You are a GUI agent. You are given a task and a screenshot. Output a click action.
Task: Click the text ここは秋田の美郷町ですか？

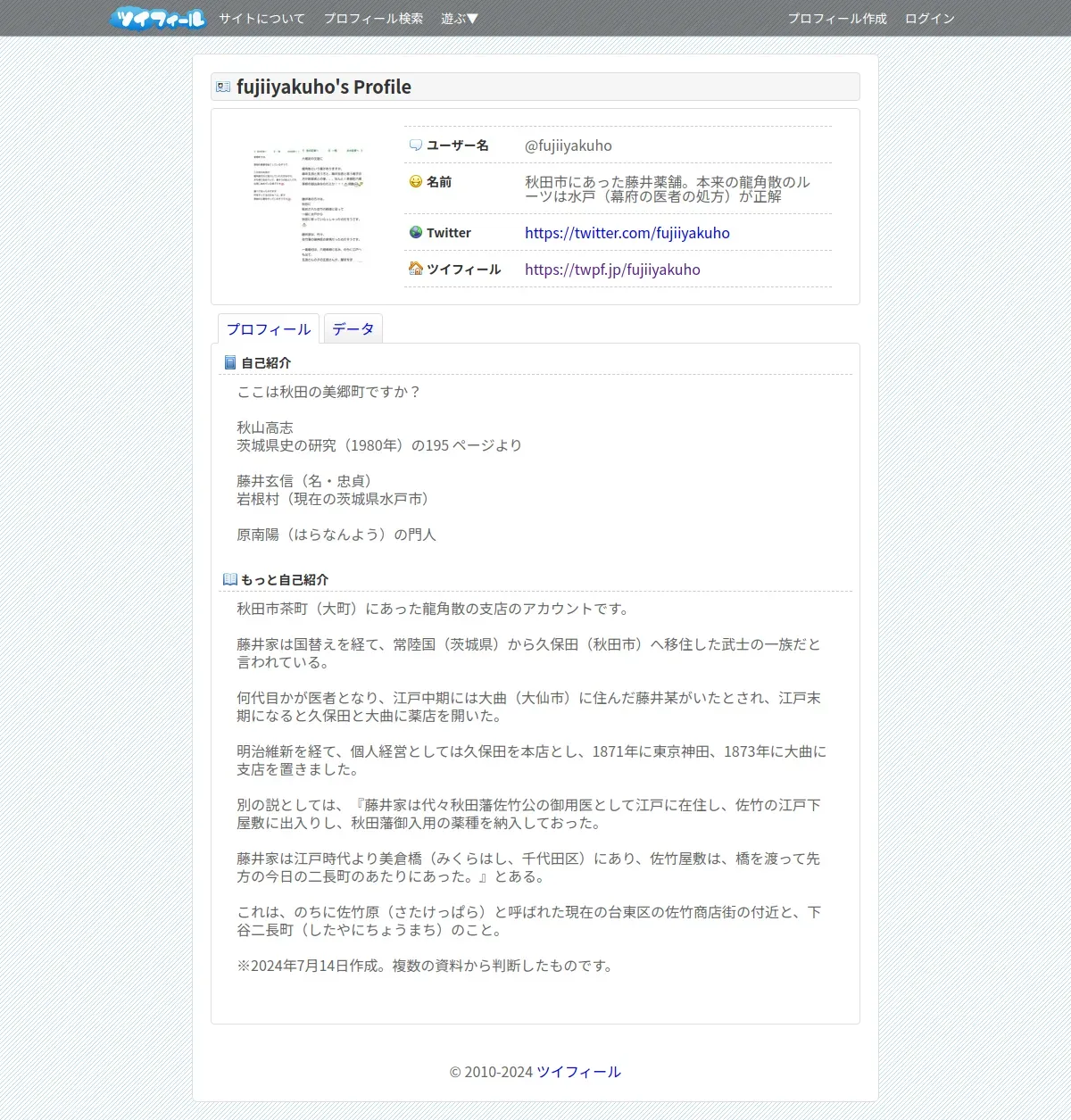(x=329, y=392)
